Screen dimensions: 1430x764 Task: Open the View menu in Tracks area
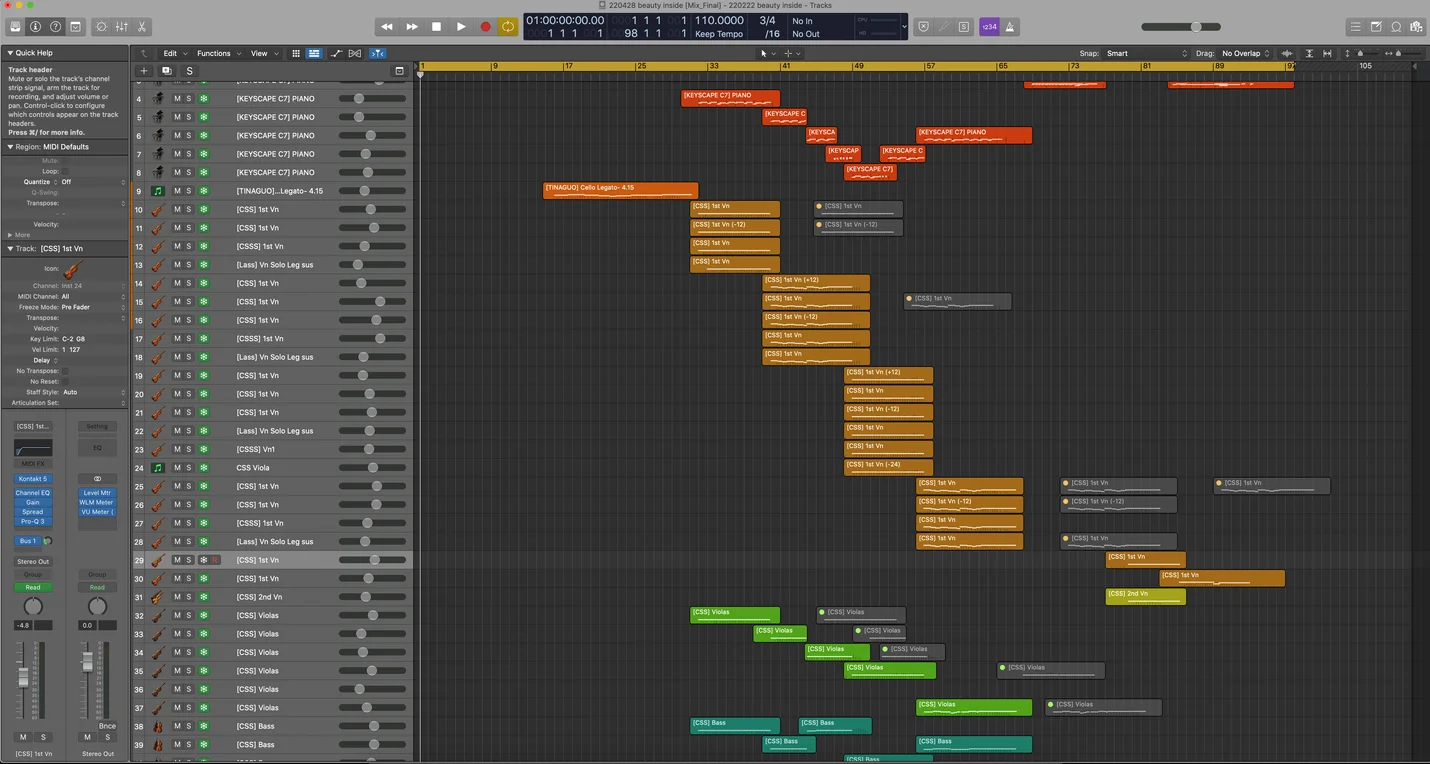[262, 53]
